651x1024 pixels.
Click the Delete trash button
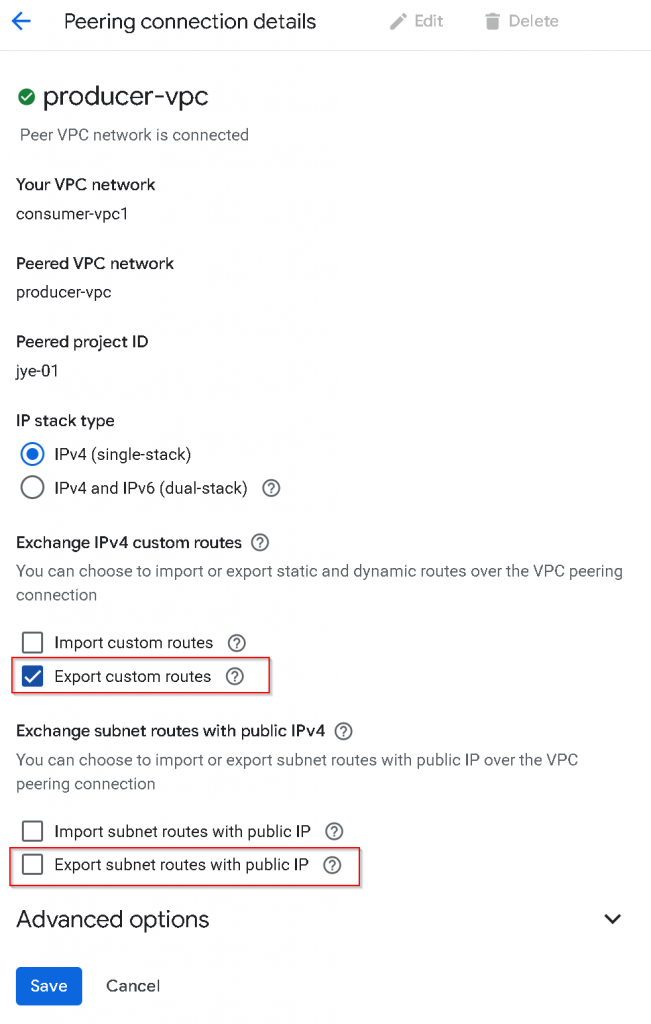pos(521,21)
